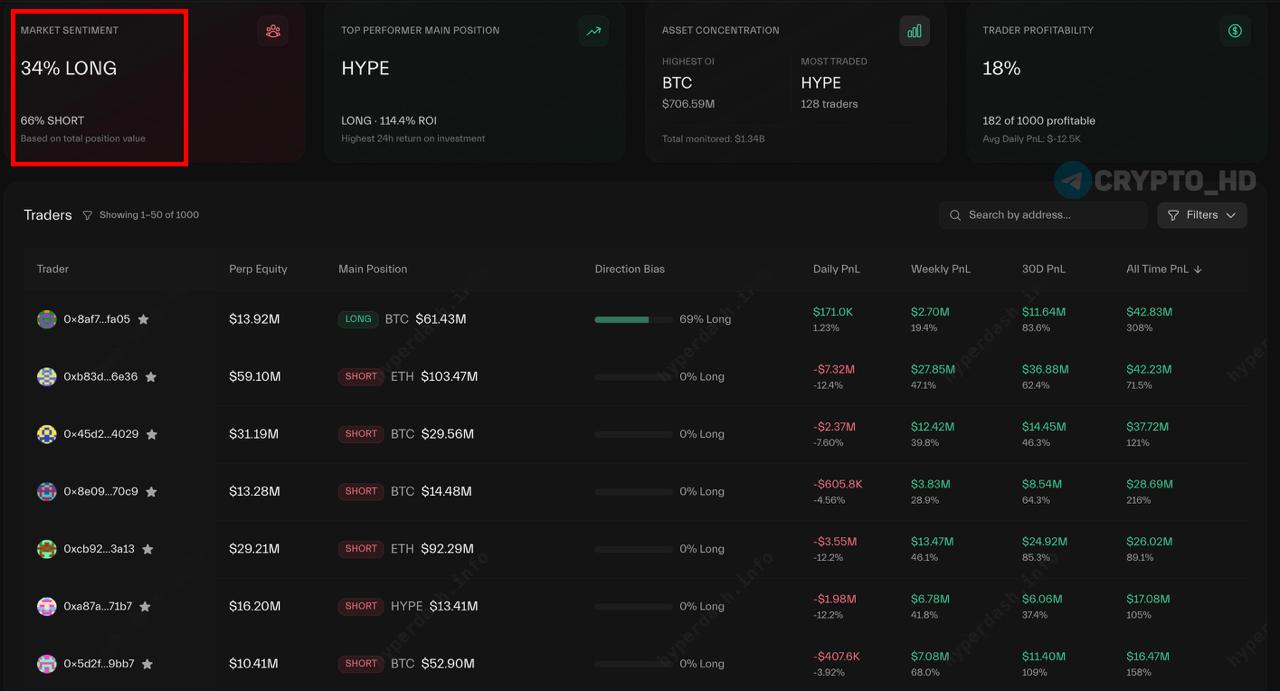1280x691 pixels.
Task: Click the Main Position column header
Action: (373, 269)
